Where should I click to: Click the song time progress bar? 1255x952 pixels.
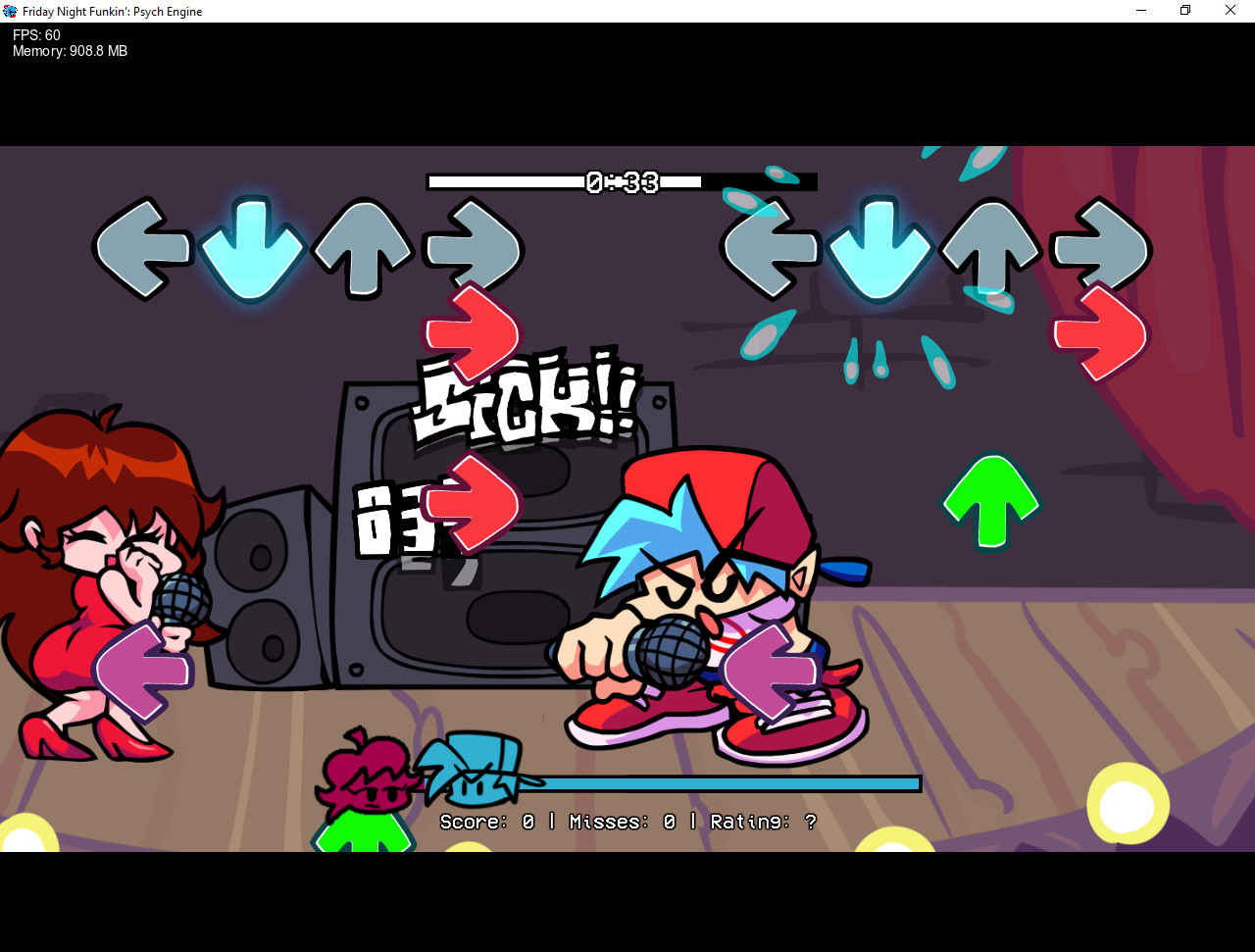pos(622,181)
